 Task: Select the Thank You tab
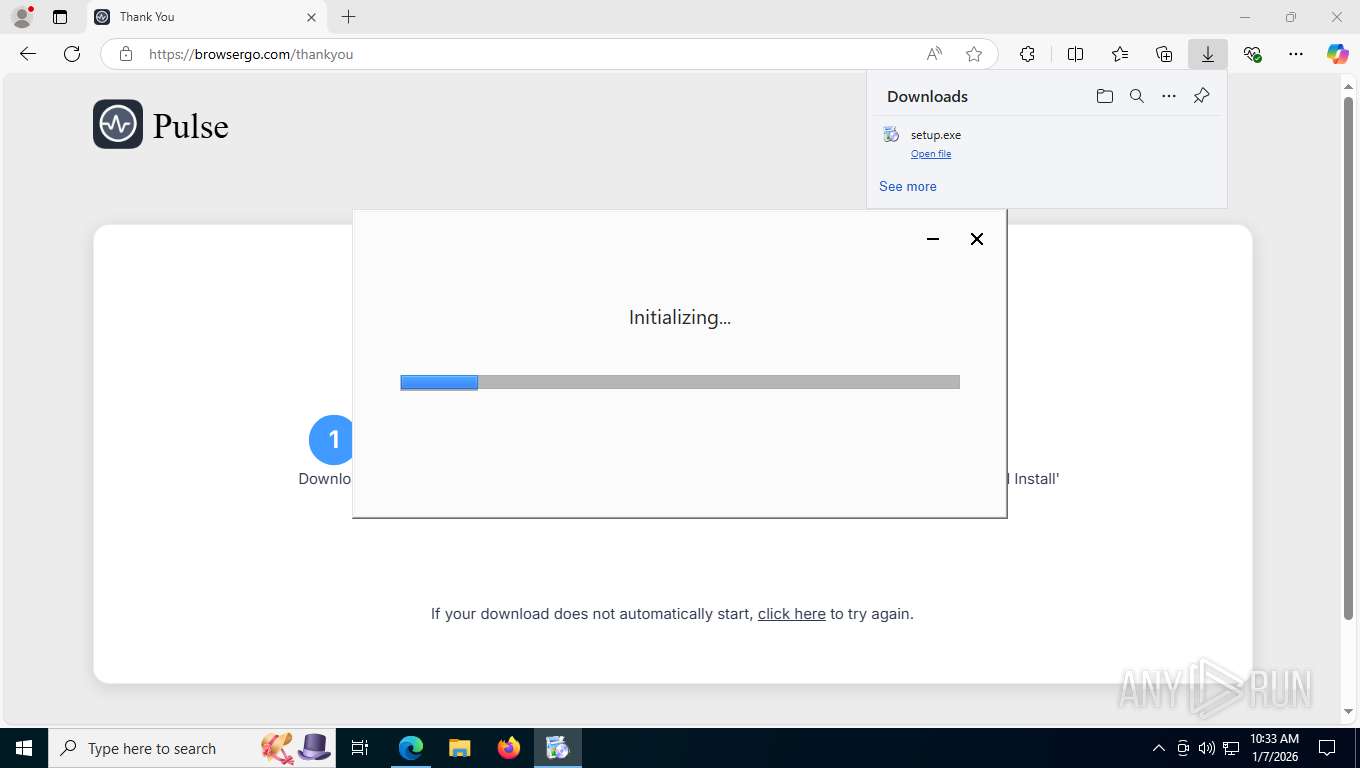205,17
